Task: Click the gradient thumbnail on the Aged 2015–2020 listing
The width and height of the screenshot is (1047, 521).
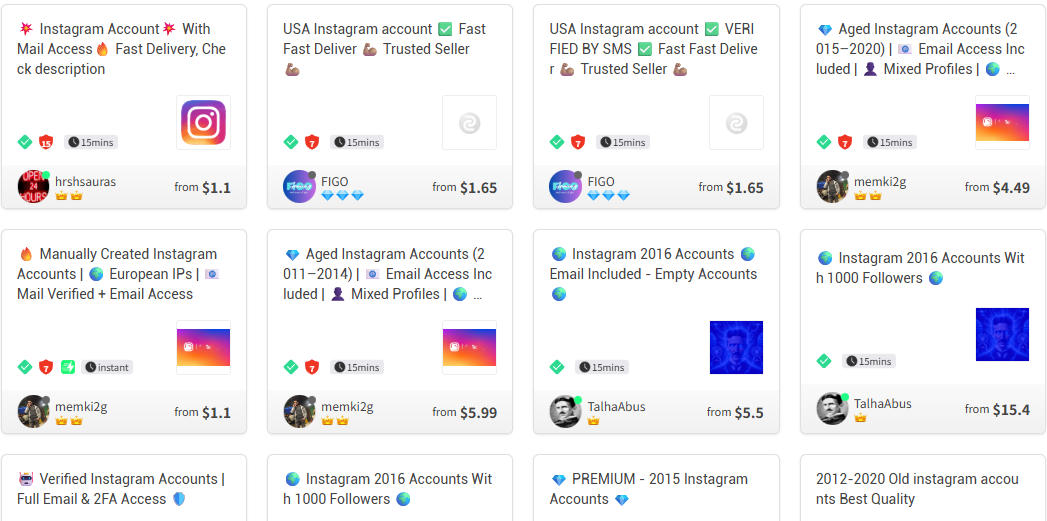Action: point(1002,123)
